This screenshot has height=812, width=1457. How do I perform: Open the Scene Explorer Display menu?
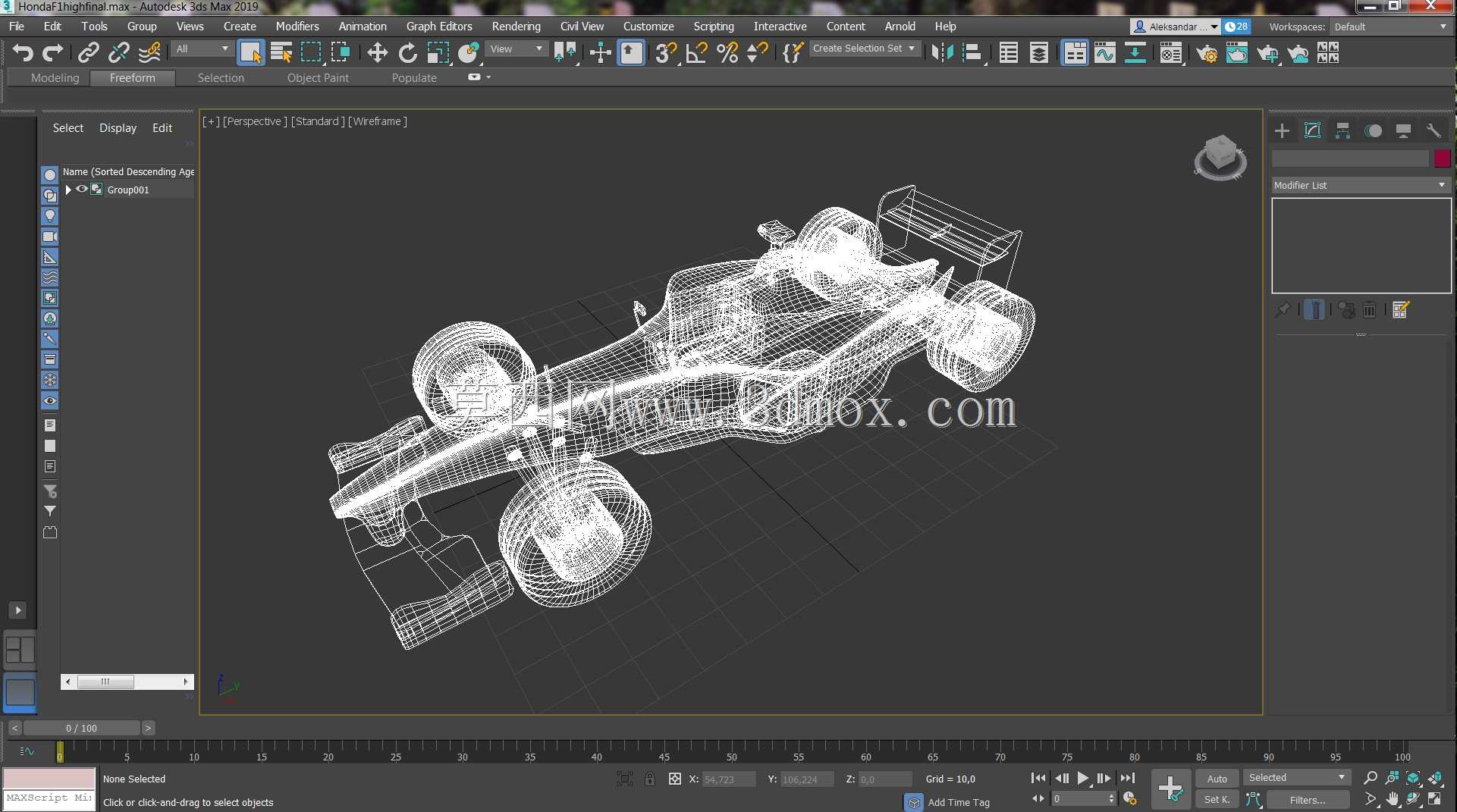point(118,128)
